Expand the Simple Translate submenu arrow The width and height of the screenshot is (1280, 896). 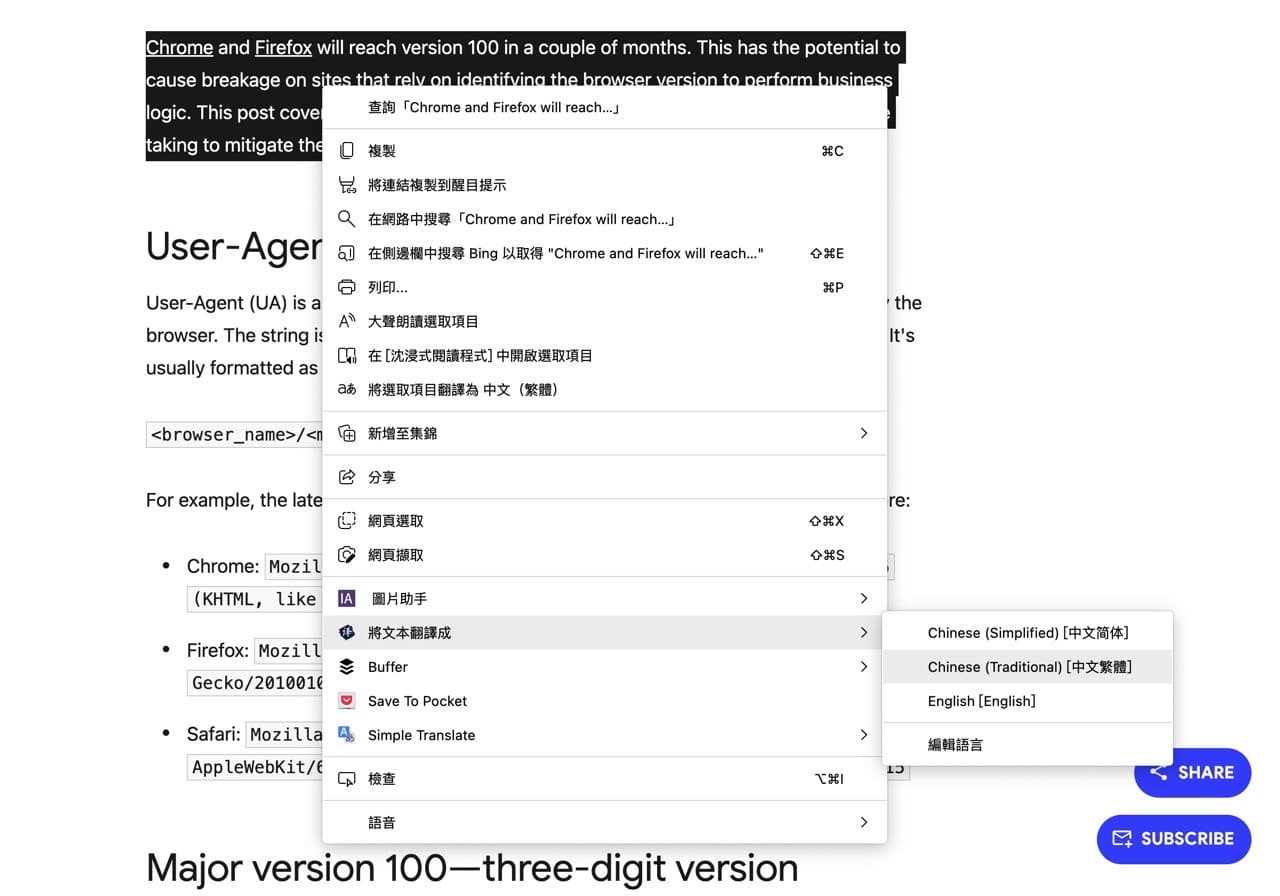pos(864,735)
